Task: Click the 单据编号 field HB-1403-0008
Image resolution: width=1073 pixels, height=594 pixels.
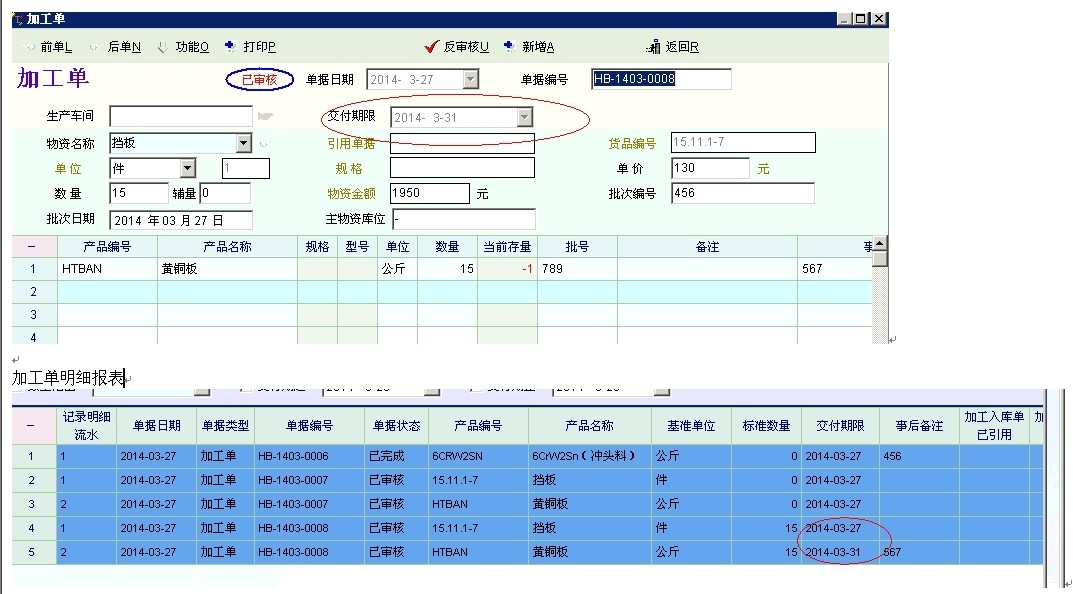Action: 660,80
